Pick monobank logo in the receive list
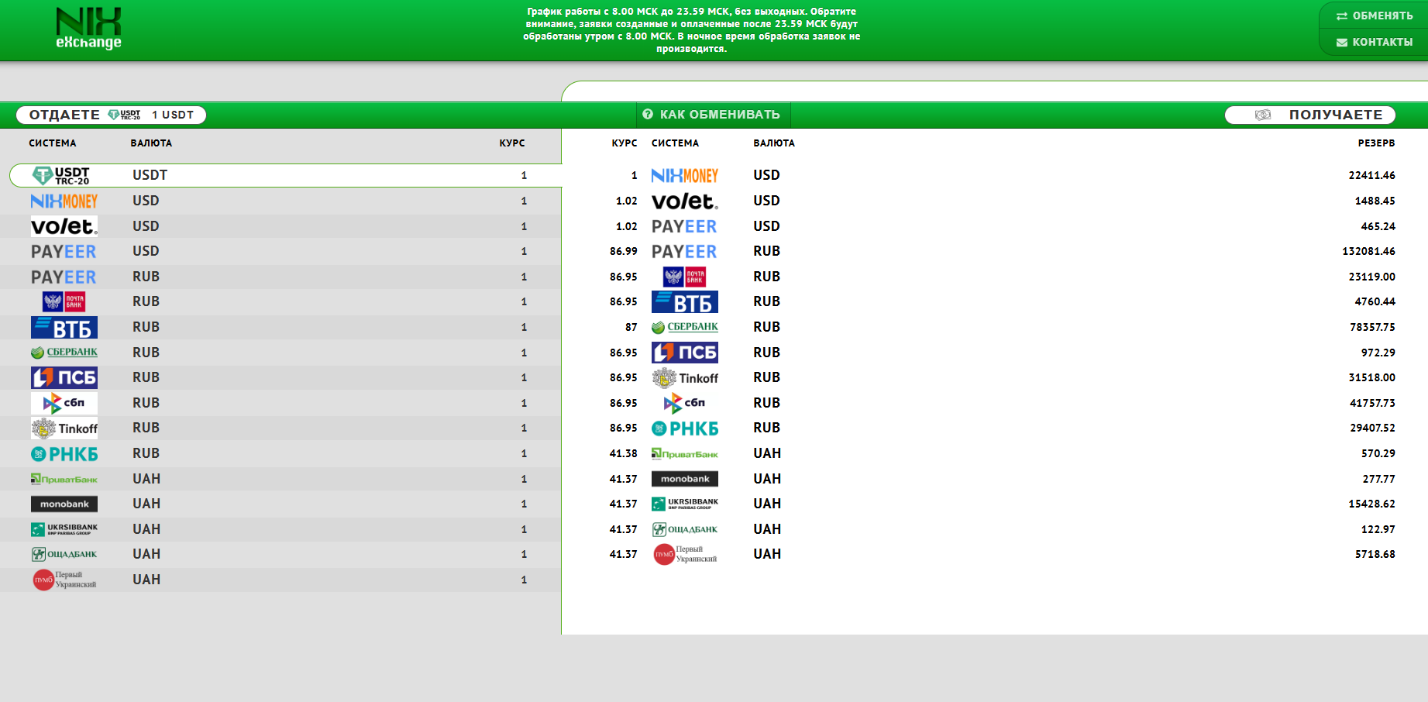This screenshot has height=702, width=1428. click(685, 479)
